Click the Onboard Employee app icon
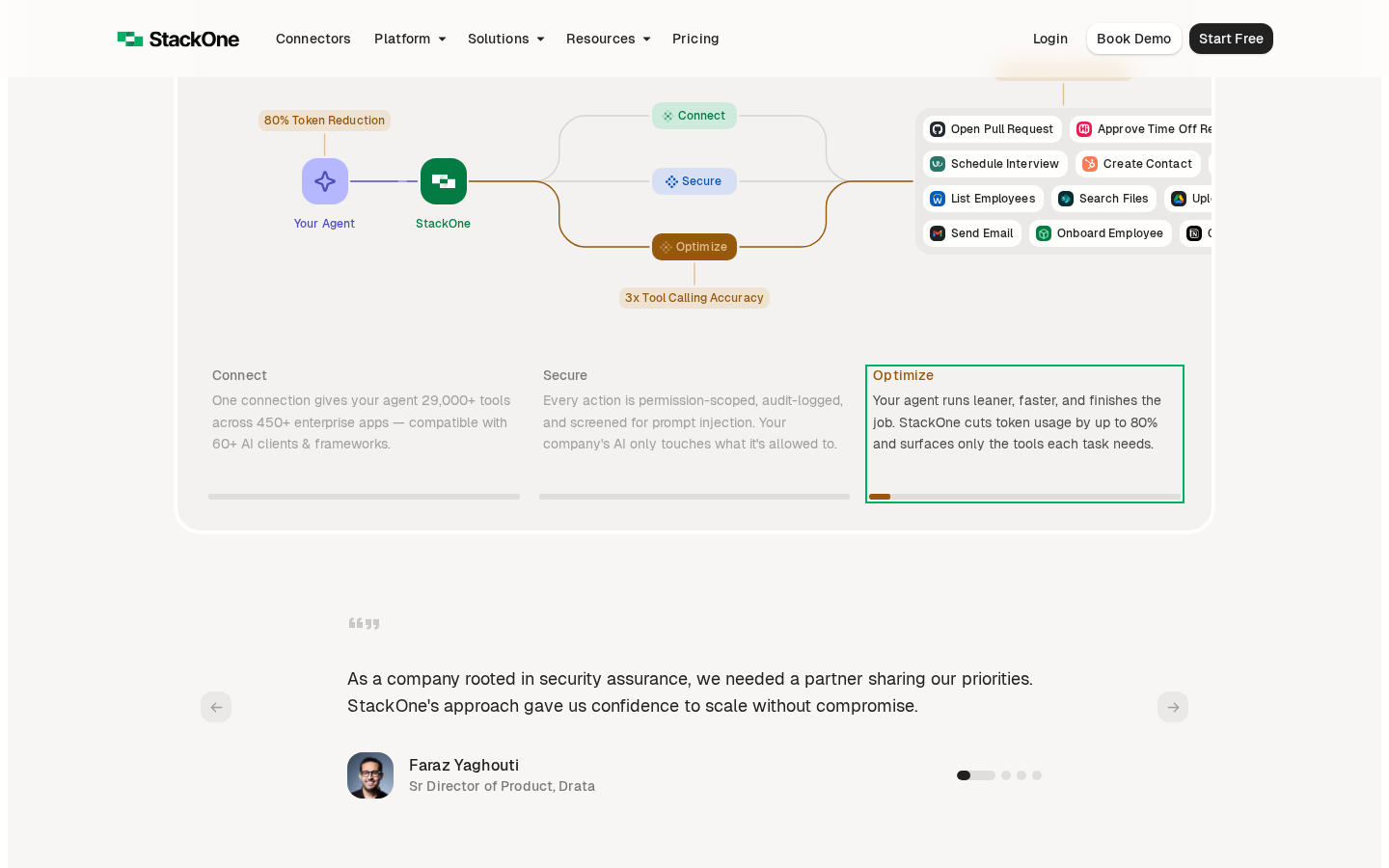The image size is (1389, 868). (1044, 233)
